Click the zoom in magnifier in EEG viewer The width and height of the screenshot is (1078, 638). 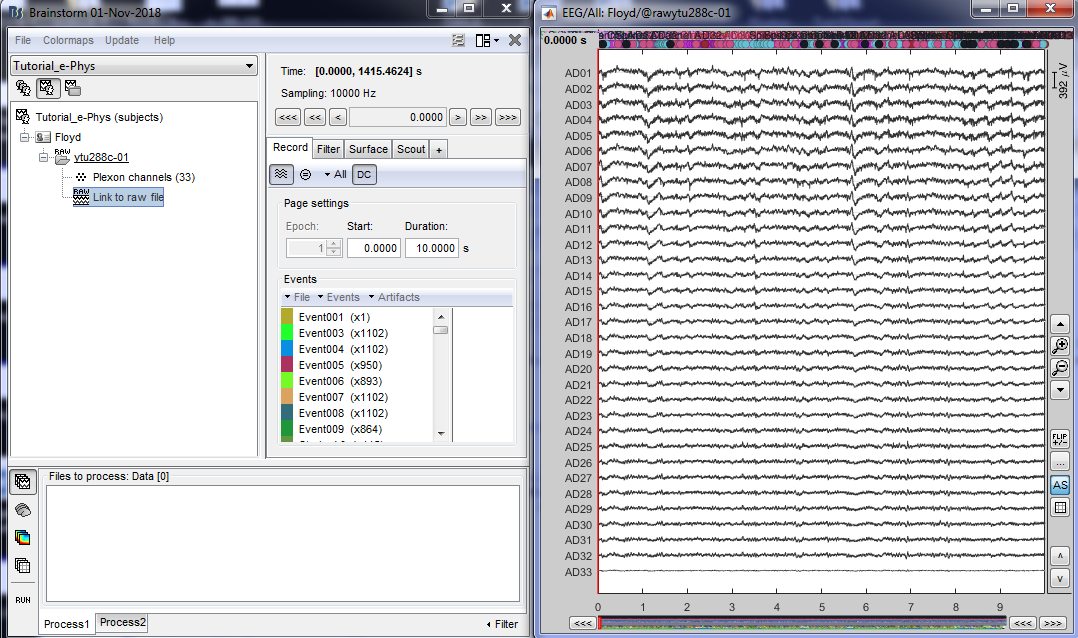tap(1061, 346)
